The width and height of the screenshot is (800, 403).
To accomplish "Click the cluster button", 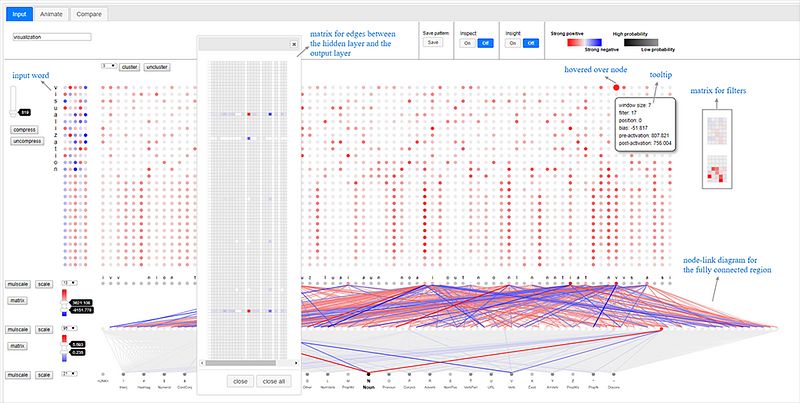I will click(x=129, y=67).
